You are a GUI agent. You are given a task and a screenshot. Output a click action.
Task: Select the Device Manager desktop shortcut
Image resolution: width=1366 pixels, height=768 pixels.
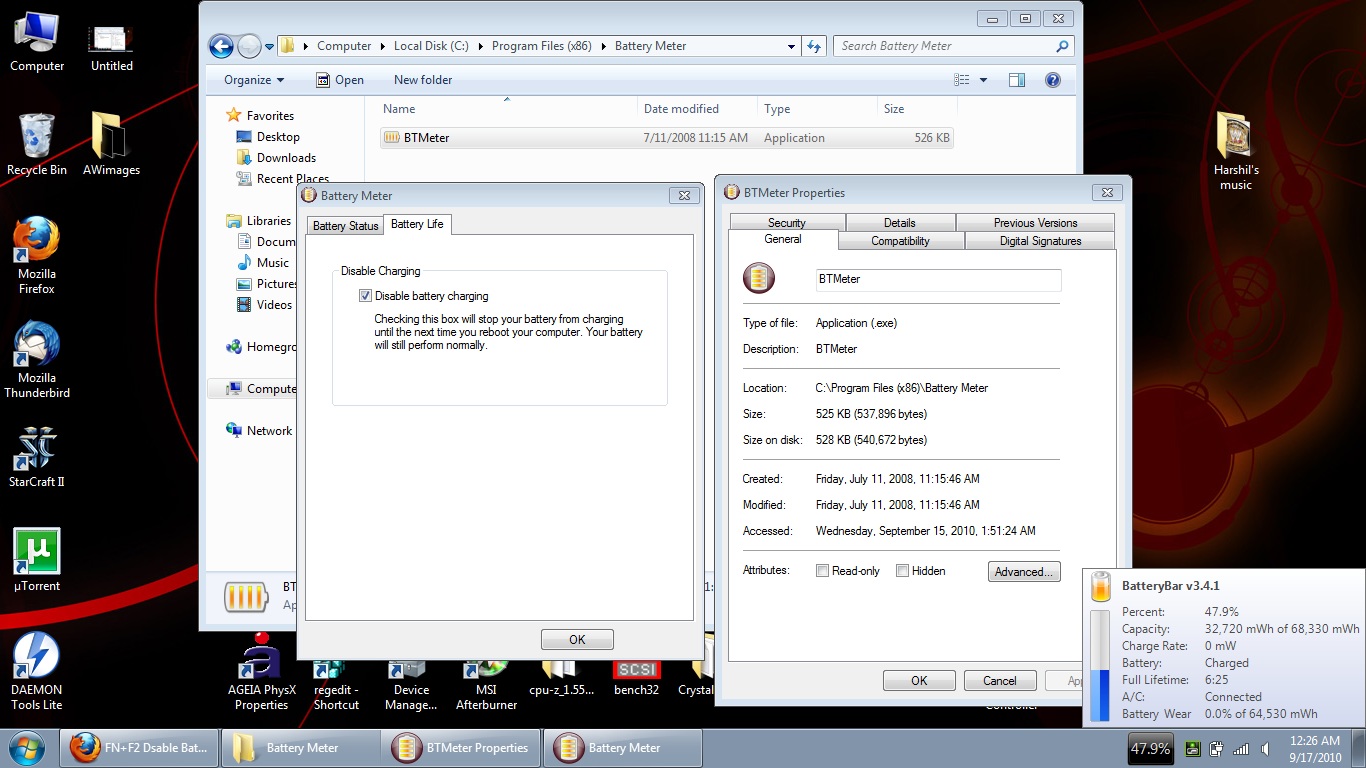(x=411, y=685)
